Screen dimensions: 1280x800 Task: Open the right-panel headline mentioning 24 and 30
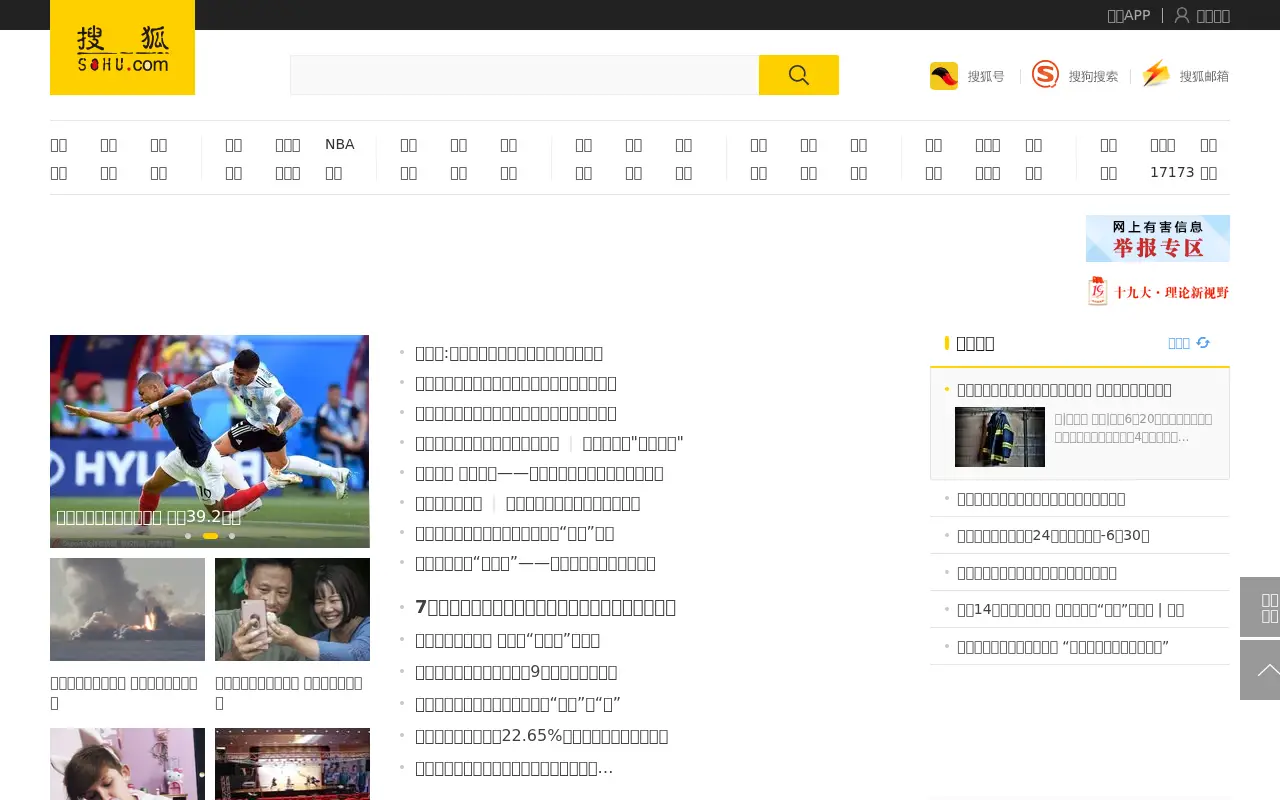click(1053, 535)
